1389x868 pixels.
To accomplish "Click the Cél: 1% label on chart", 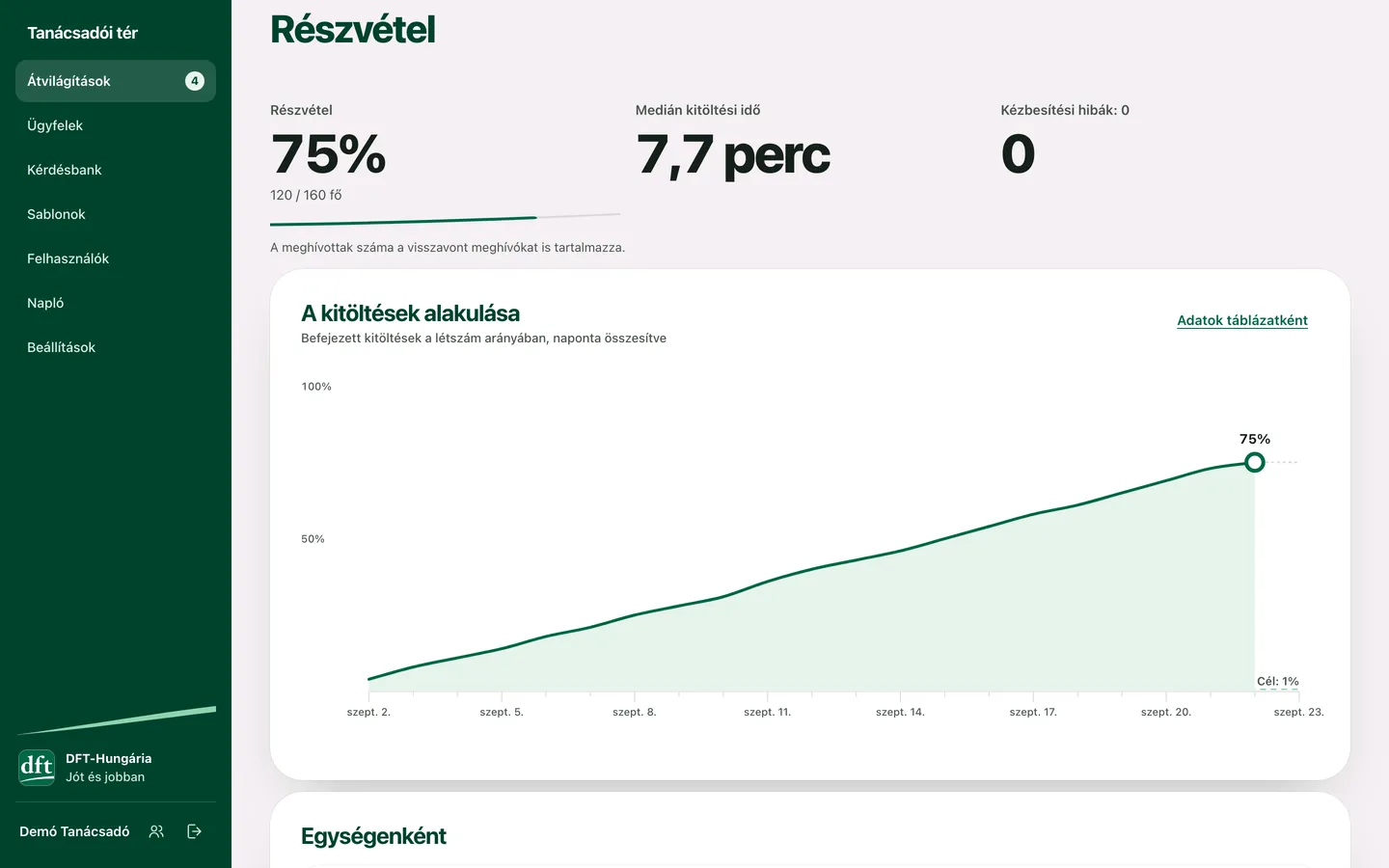I will (x=1278, y=681).
